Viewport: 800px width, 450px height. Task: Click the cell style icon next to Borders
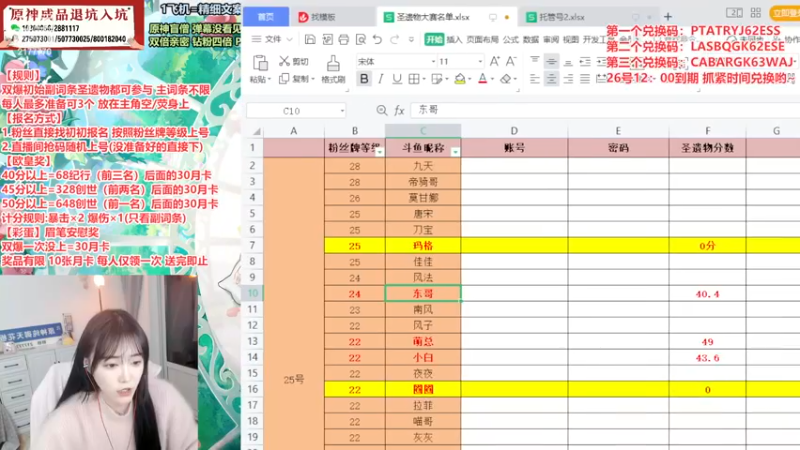pyautogui.click(x=437, y=79)
